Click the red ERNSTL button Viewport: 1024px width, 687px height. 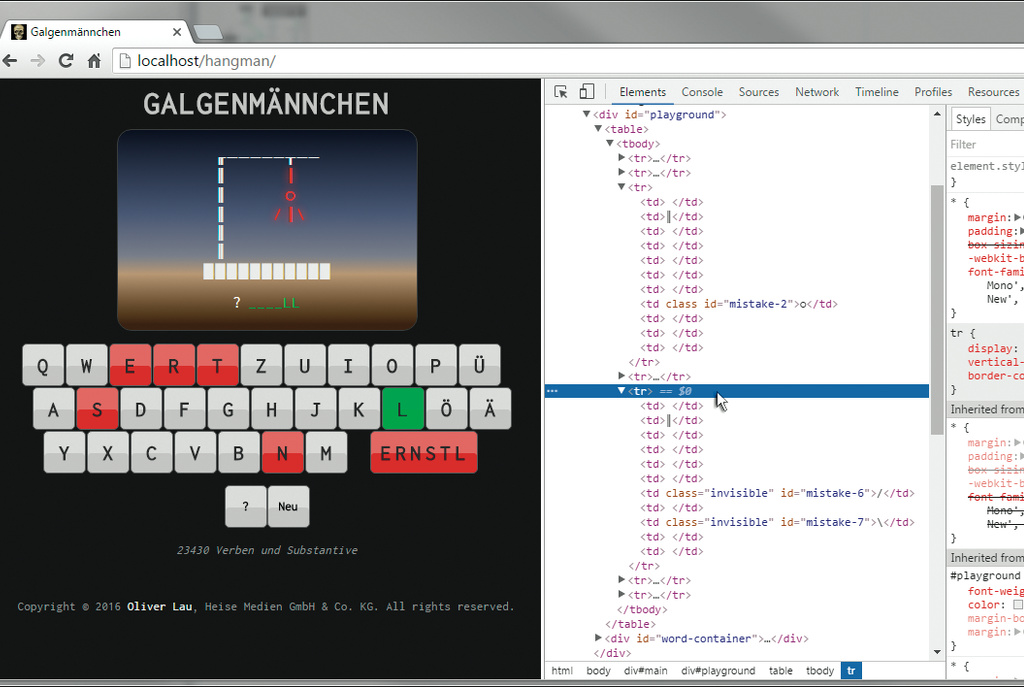click(x=423, y=453)
